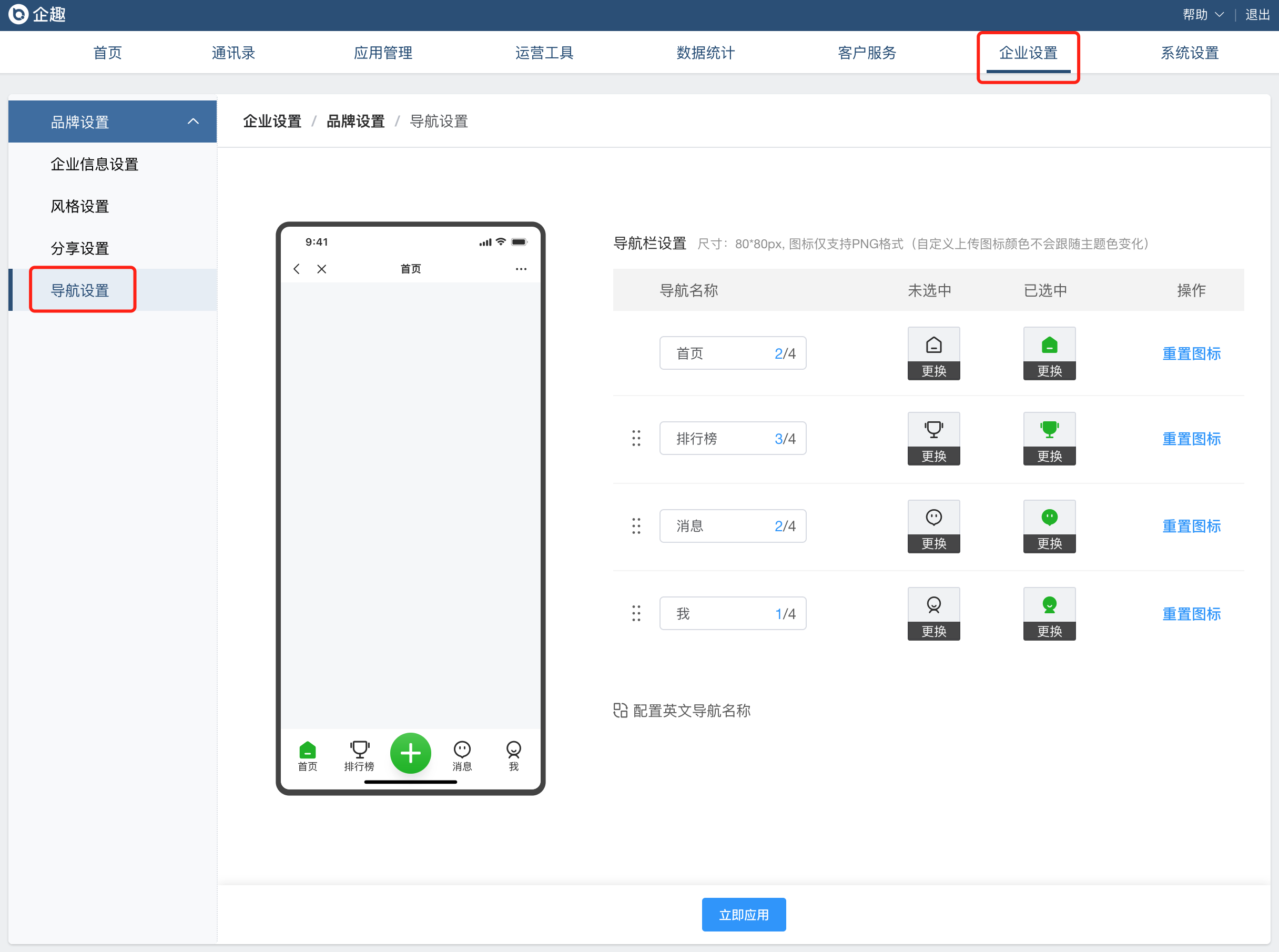The width and height of the screenshot is (1279, 952).
Task: Click 品牌设置 in the breadcrumb
Action: (x=355, y=121)
